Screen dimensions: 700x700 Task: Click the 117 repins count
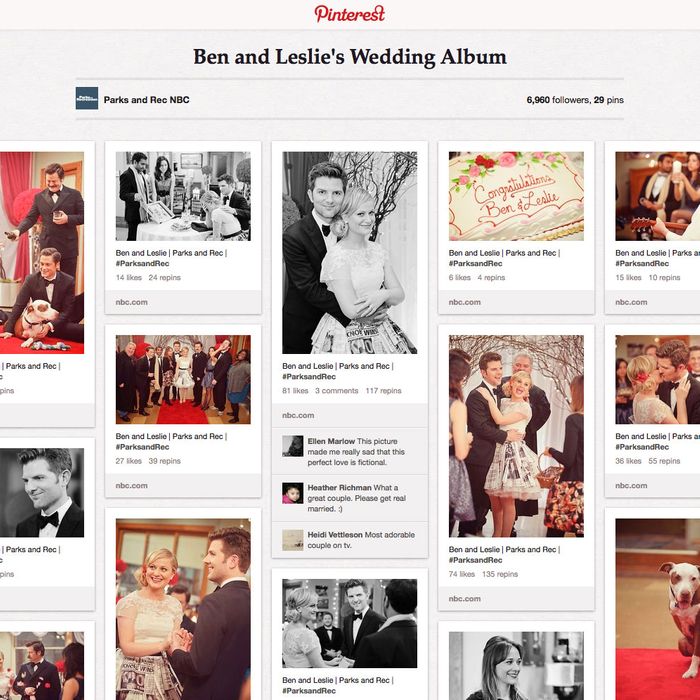point(383,391)
